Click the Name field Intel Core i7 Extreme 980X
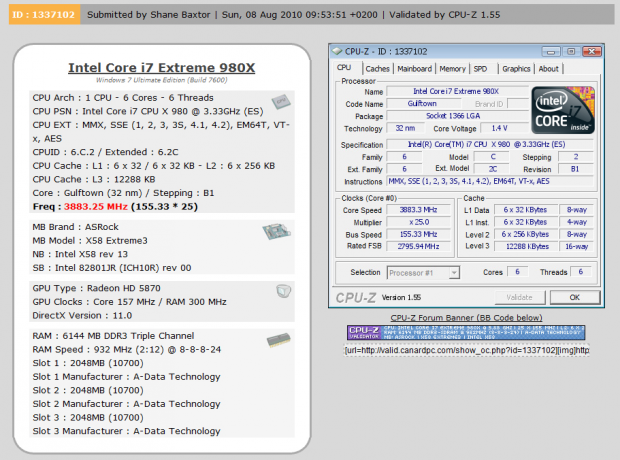Screen dimensions: 620x460 point(457,91)
